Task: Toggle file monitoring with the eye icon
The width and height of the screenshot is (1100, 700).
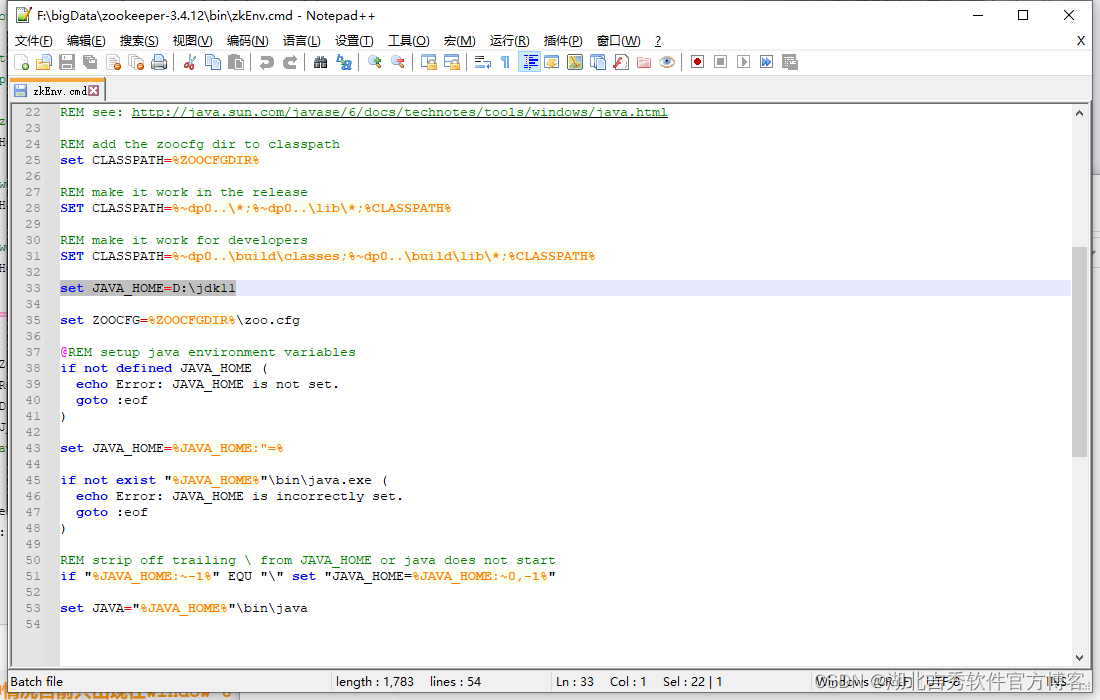Action: pyautogui.click(x=666, y=62)
